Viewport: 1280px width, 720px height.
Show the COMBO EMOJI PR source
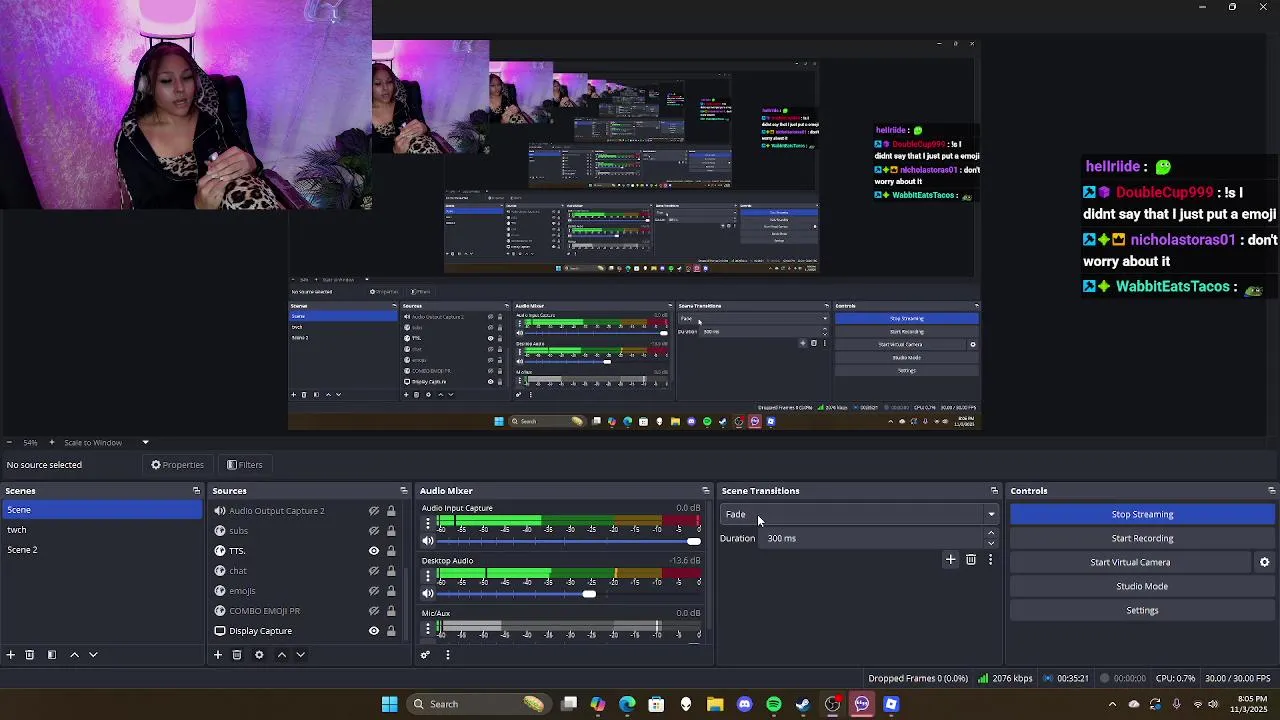coord(374,611)
